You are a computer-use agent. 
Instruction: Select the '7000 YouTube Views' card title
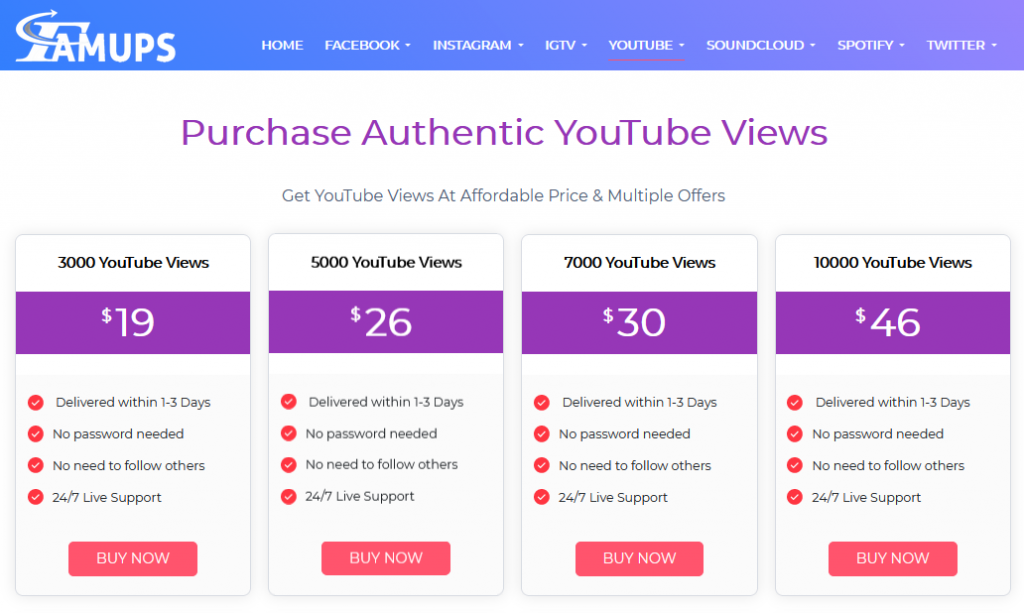(639, 262)
